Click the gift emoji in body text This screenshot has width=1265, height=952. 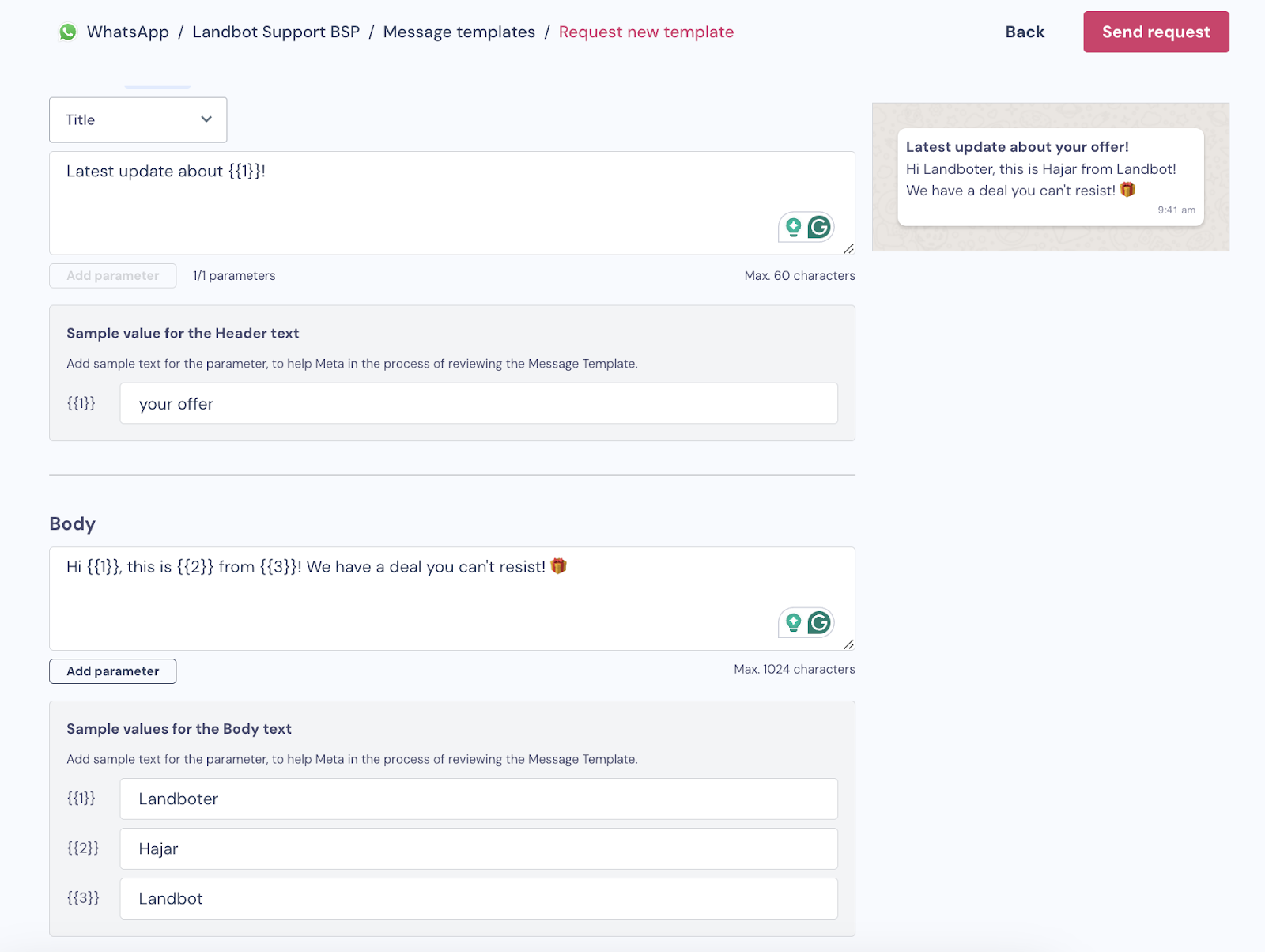[559, 566]
